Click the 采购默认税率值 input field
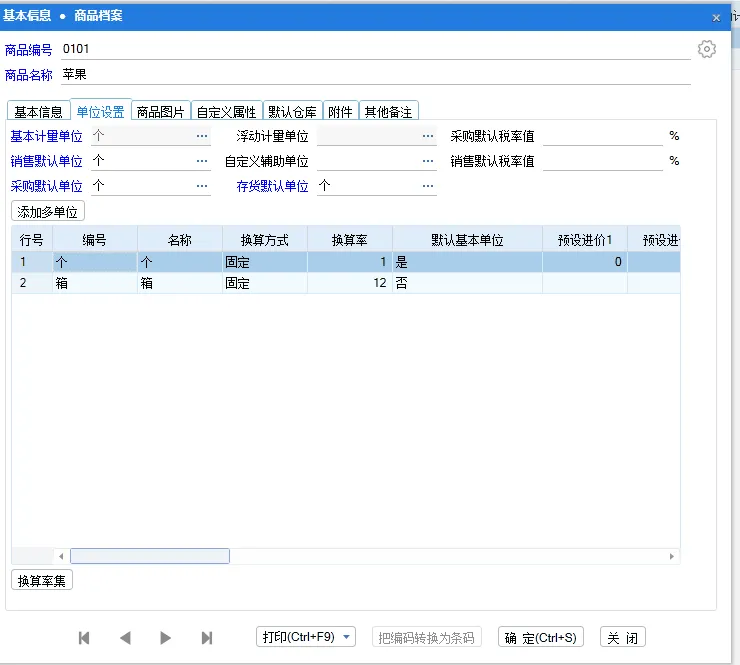The height and width of the screenshot is (665, 740). tap(602, 136)
